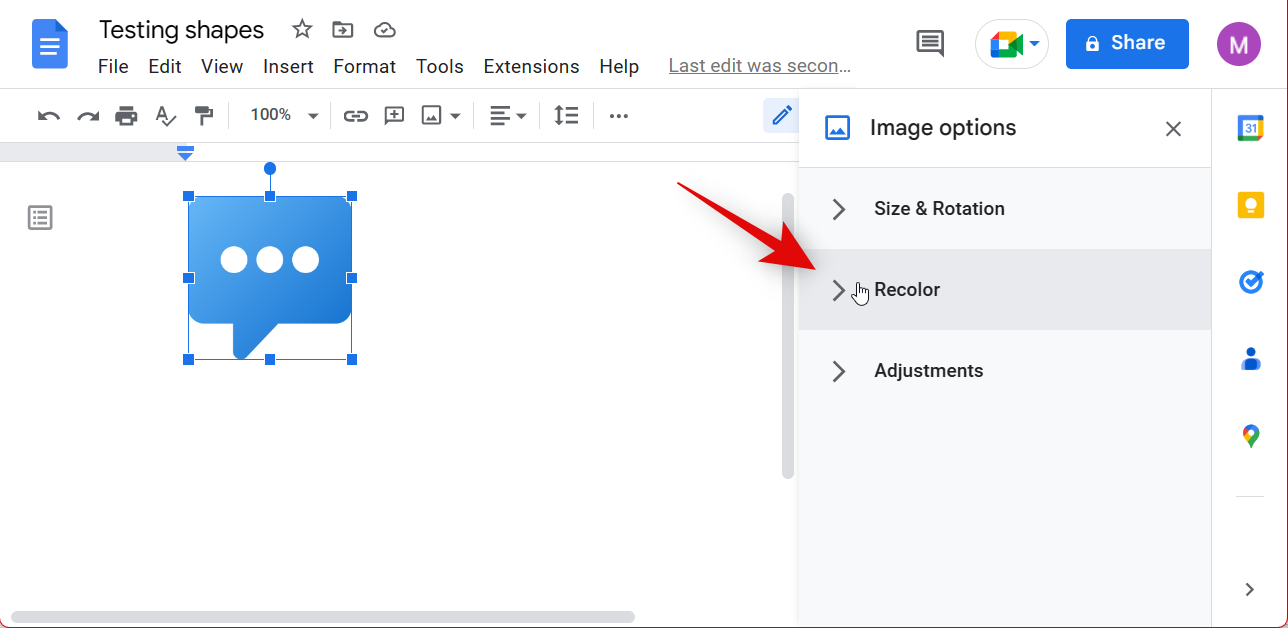1288x628 pixels.
Task: Open the Format menu
Action: [x=365, y=67]
